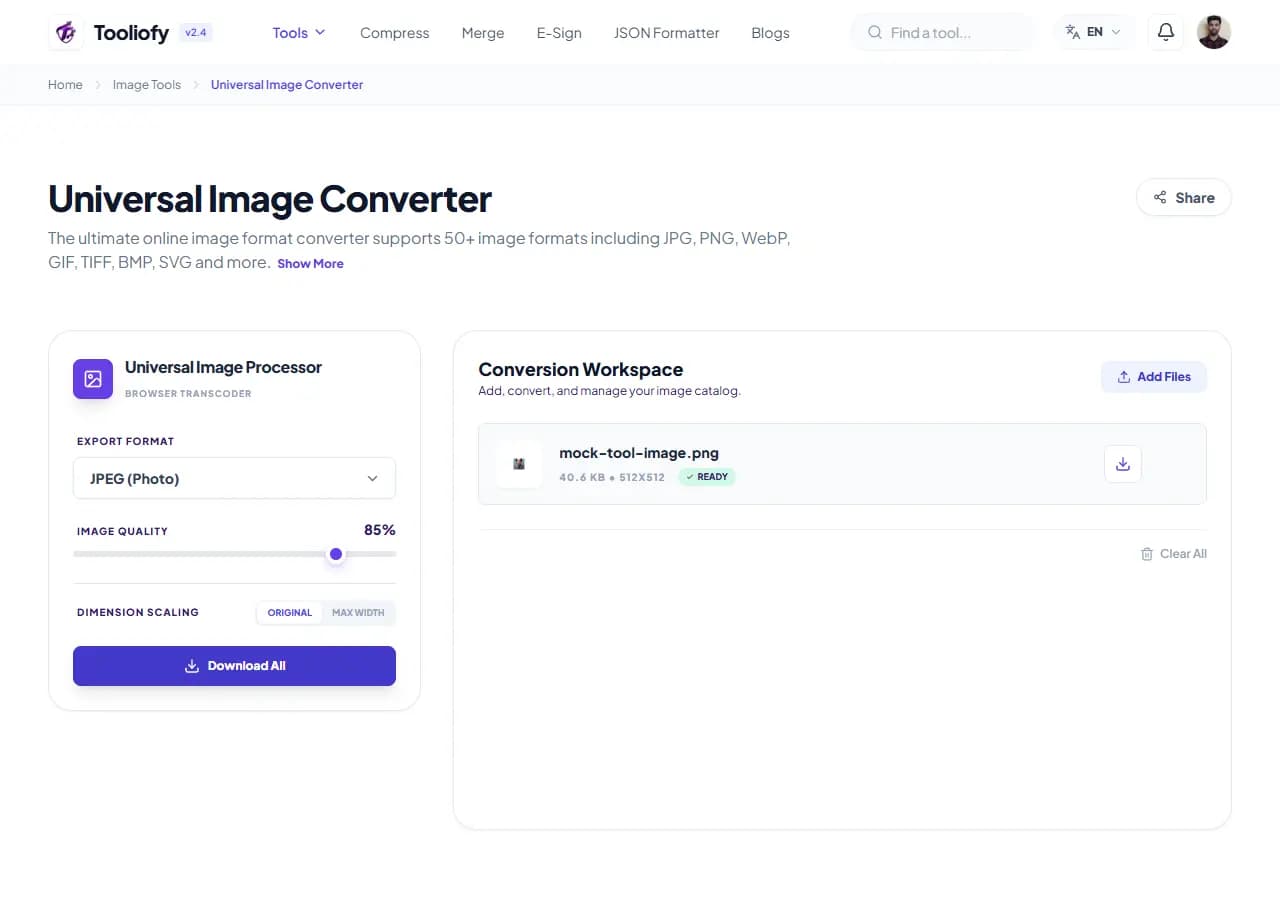1280x900 pixels.
Task: Click the Image Quality slider handle
Action: click(336, 554)
